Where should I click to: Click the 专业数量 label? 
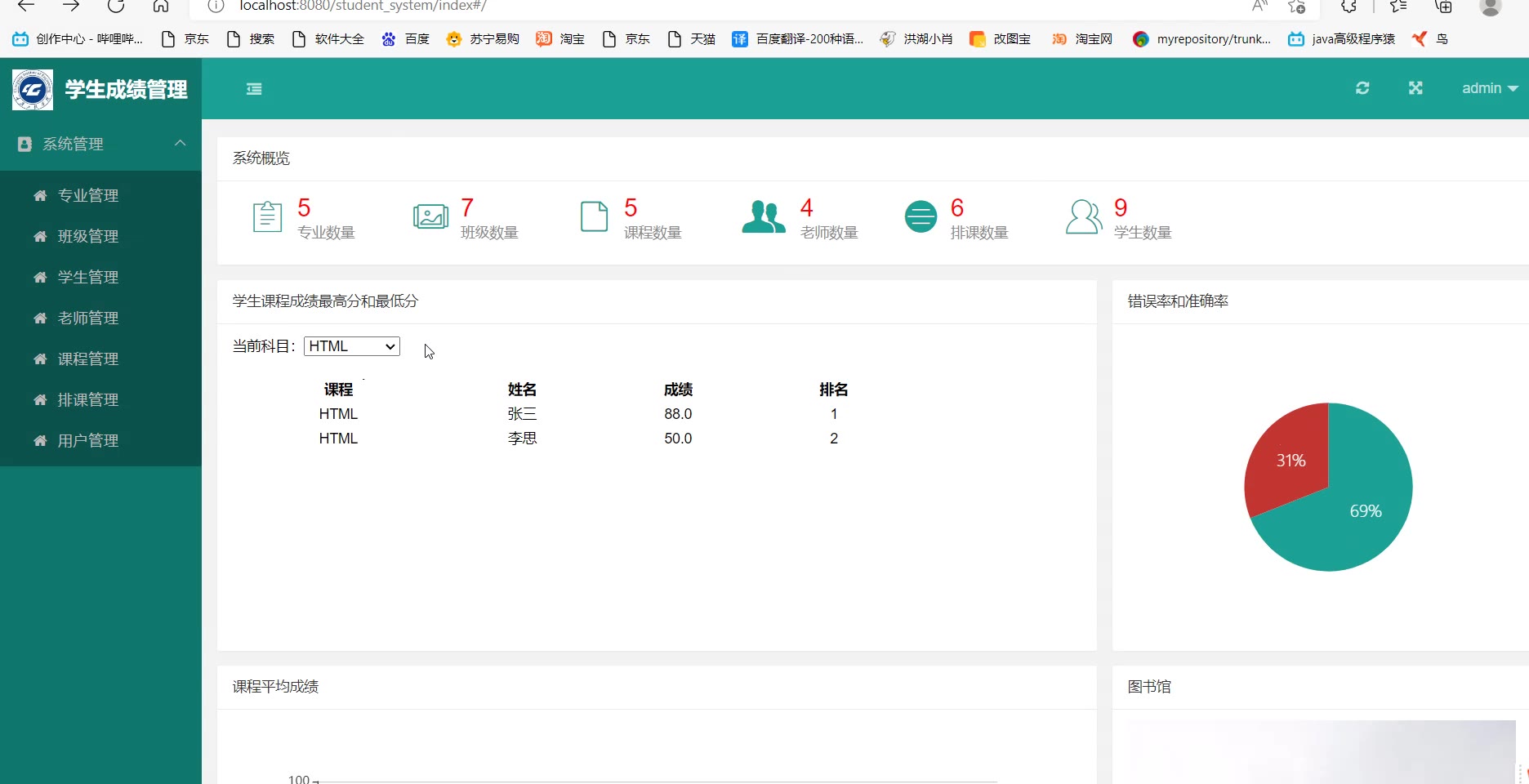(x=326, y=233)
